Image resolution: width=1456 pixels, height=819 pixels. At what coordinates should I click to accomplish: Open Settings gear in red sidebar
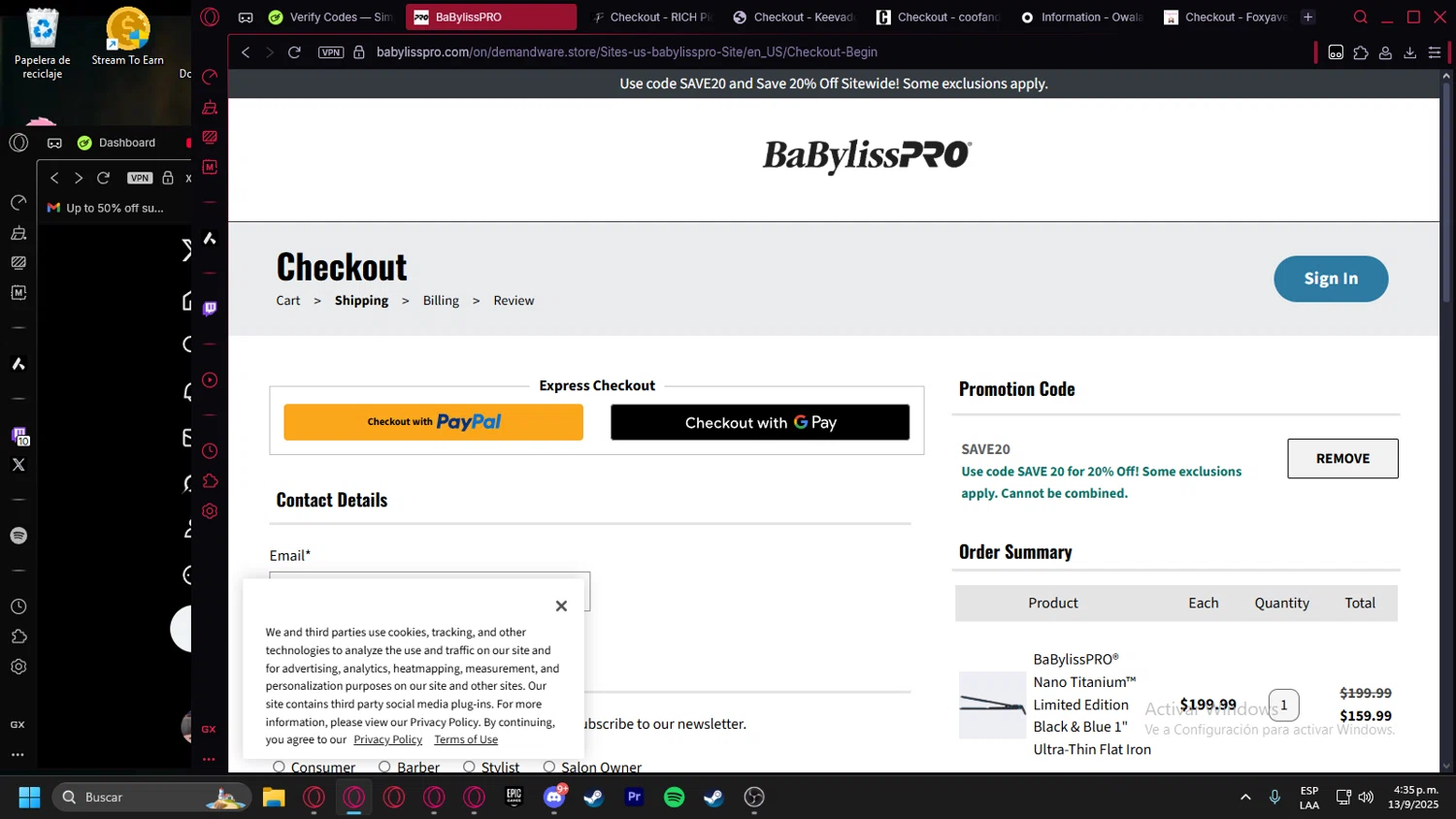click(x=210, y=511)
